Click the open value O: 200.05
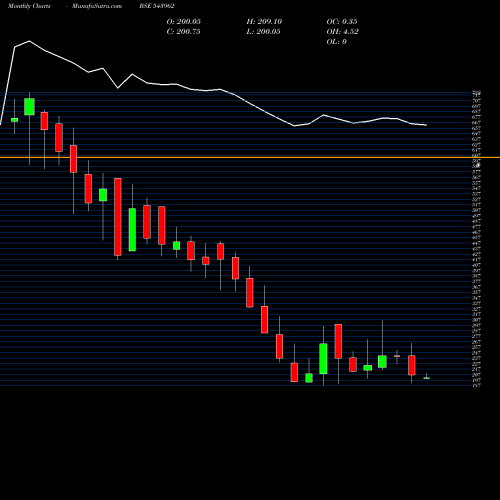 click(x=184, y=22)
